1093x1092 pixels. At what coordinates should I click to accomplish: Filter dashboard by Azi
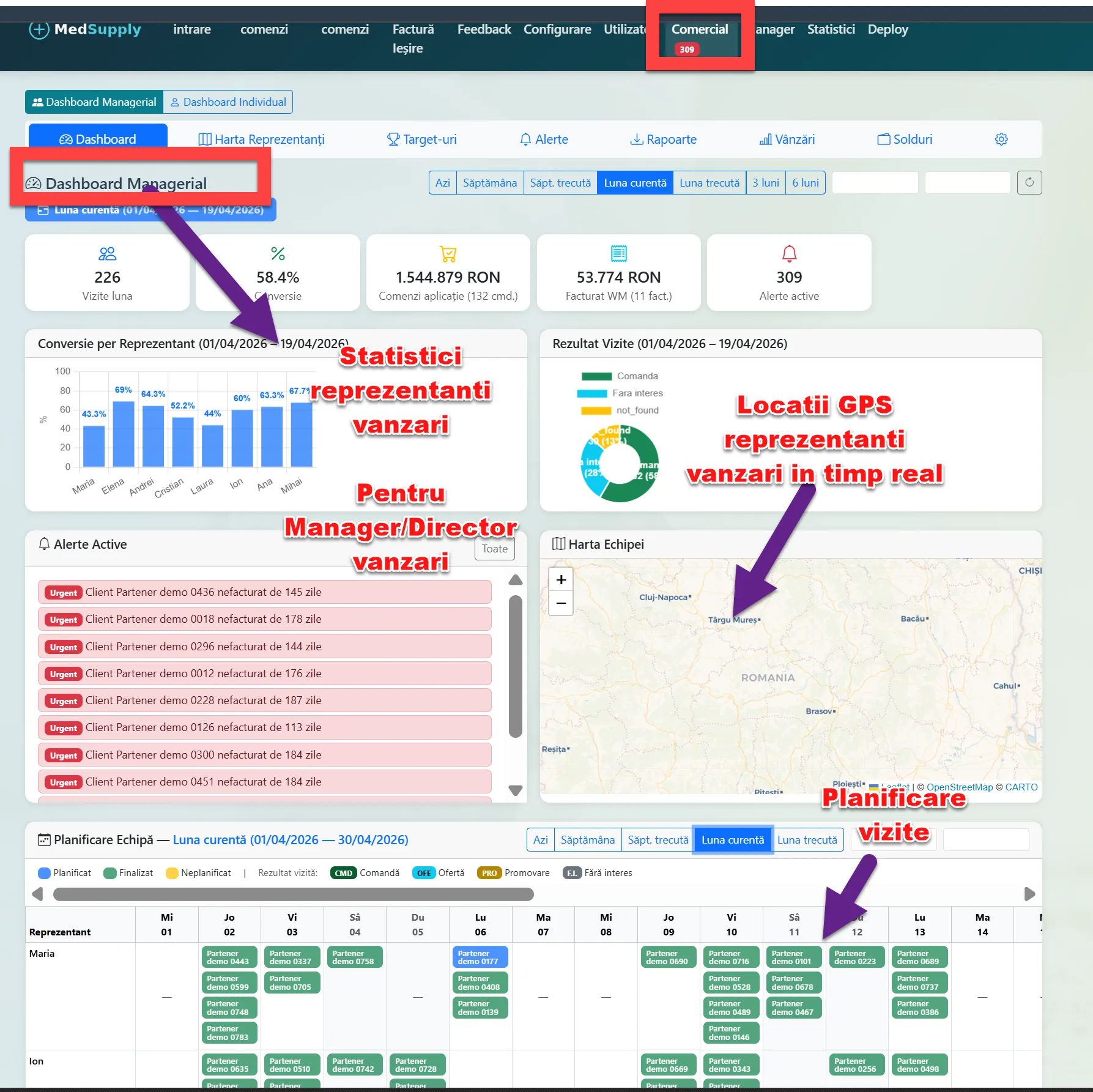point(443,183)
